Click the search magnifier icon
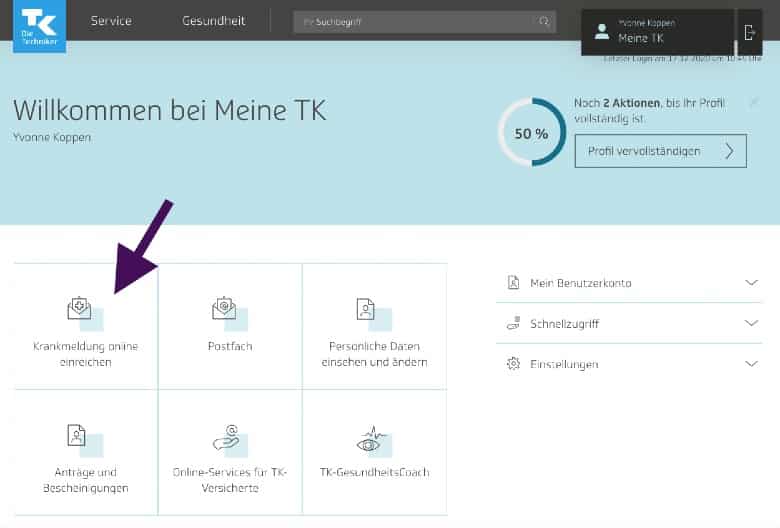 543,21
